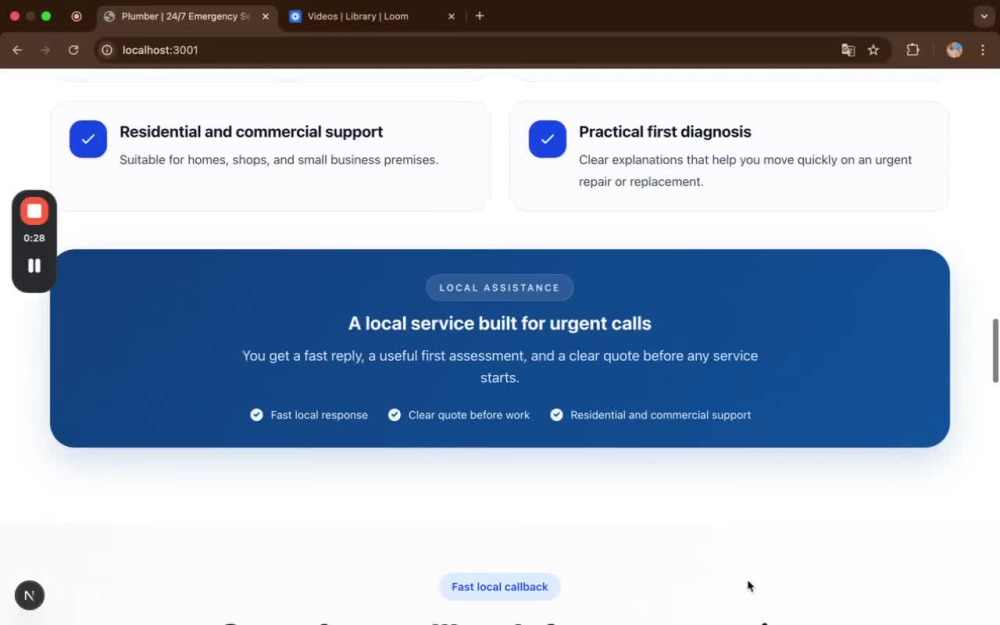Click the Clear quote before work check icon
The image size is (1000, 625).
coord(394,415)
